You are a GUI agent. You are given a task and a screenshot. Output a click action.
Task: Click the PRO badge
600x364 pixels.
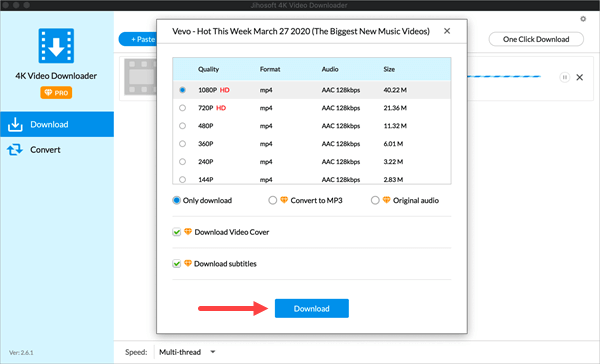(x=56, y=93)
